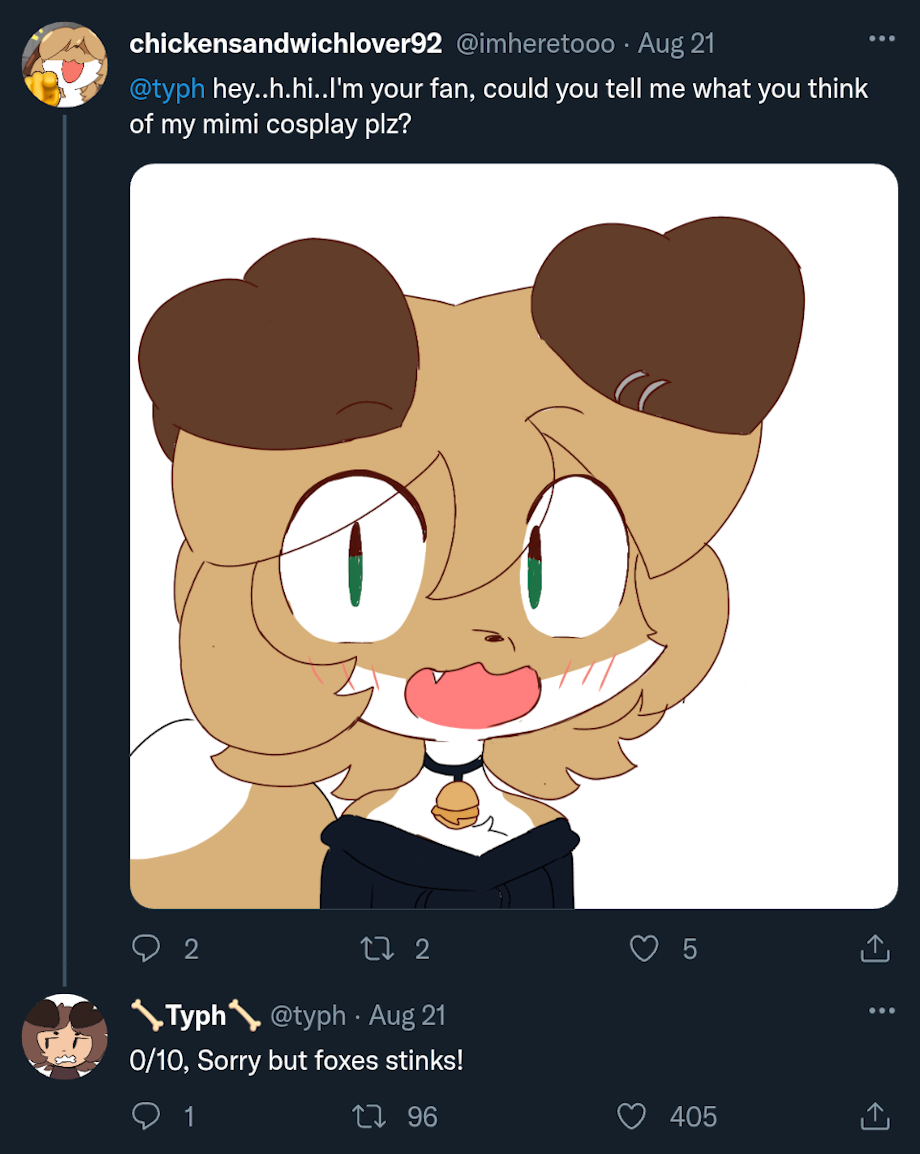
Task: View chickensandwichlover92's profile avatar
Action: pyautogui.click(x=64, y=64)
